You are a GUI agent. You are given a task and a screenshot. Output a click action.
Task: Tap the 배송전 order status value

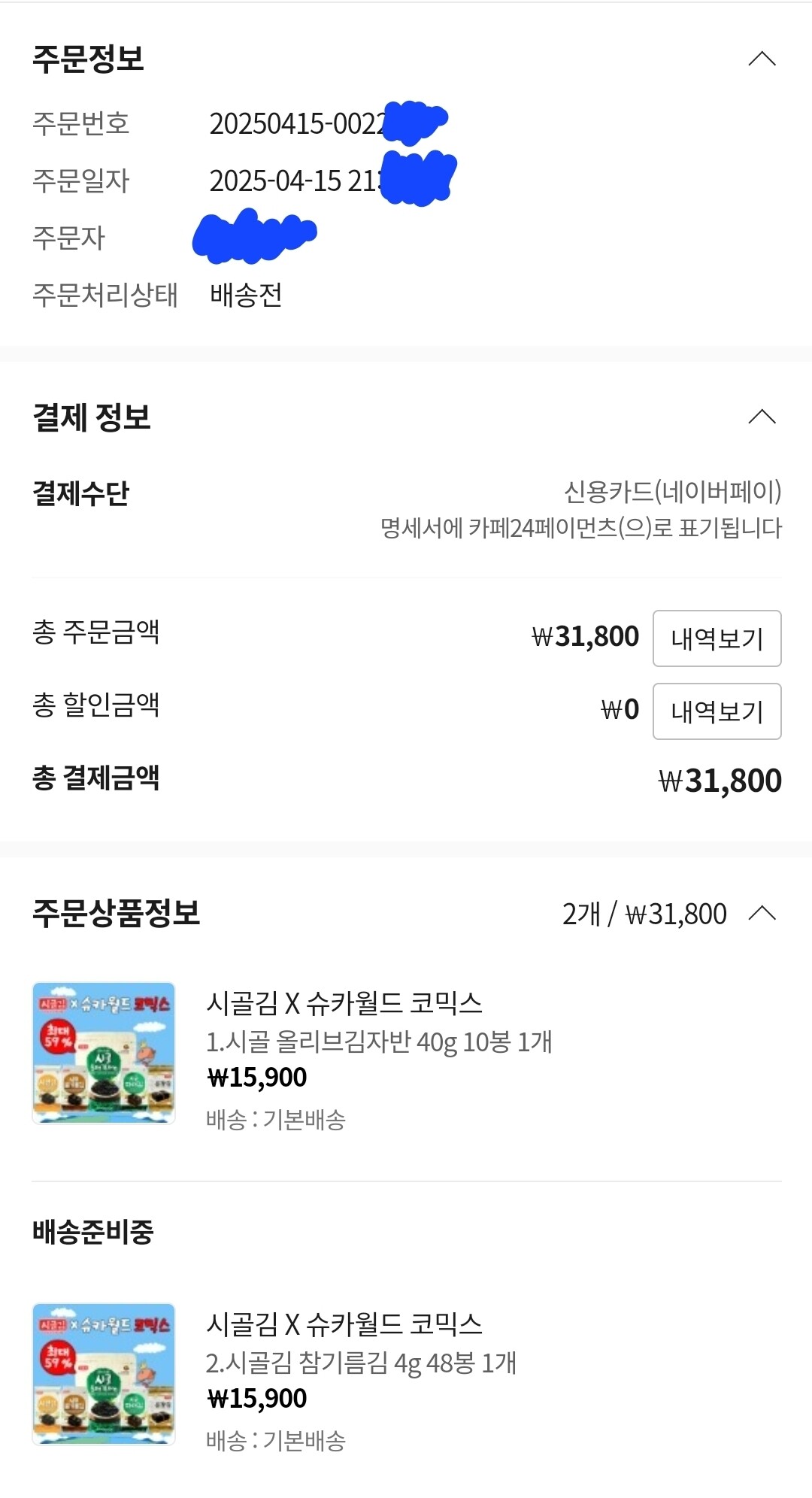(246, 295)
